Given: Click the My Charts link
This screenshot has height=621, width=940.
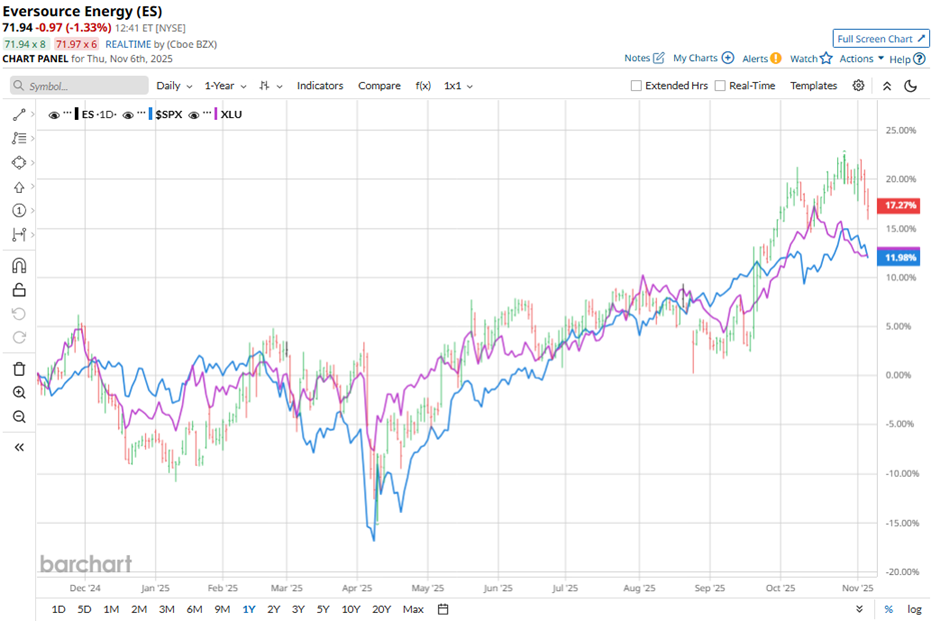Looking at the screenshot, I should pyautogui.click(x=695, y=58).
